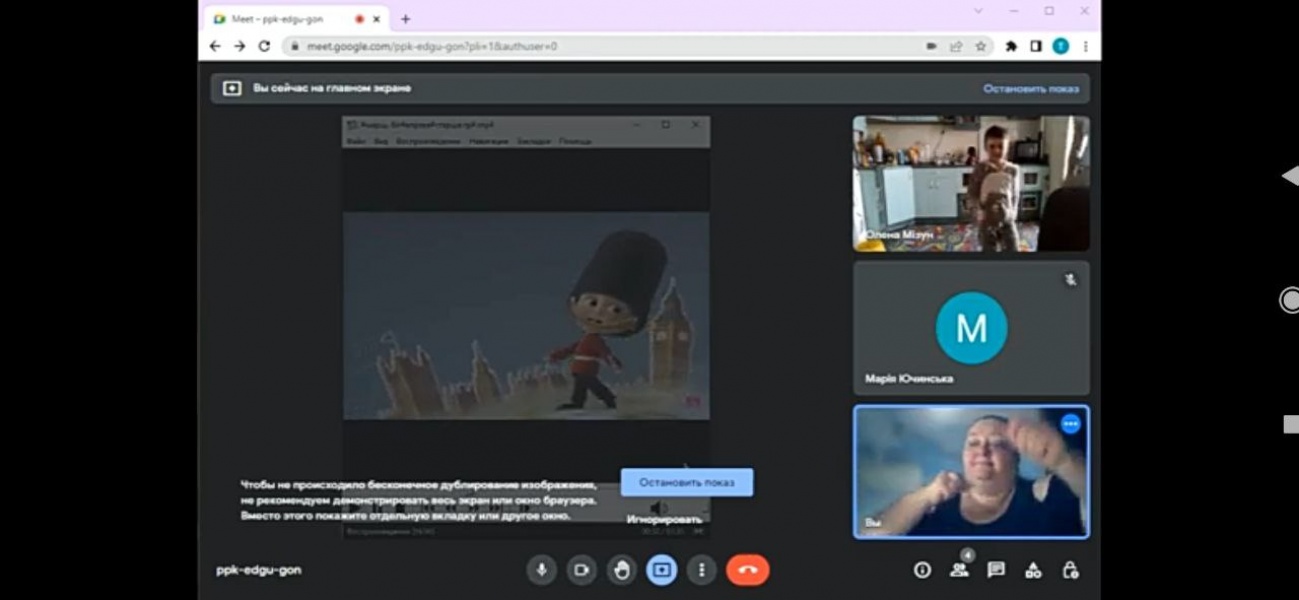The height and width of the screenshot is (600, 1299).
Task: Open meeting details info icon
Action: tap(922, 570)
